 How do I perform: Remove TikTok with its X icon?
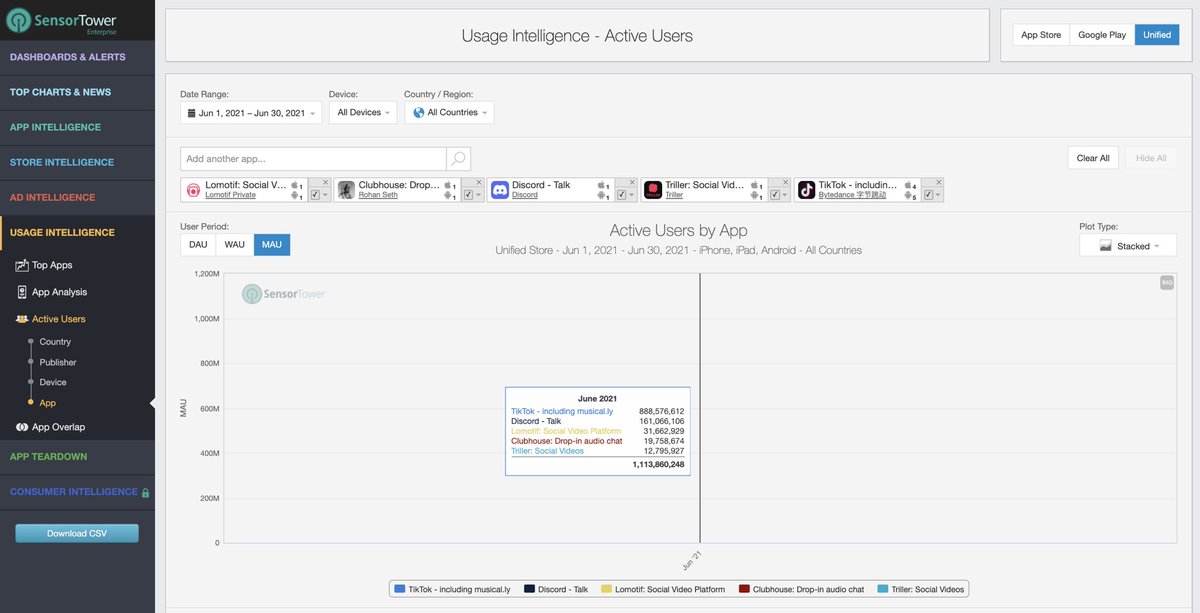pyautogui.click(x=939, y=182)
